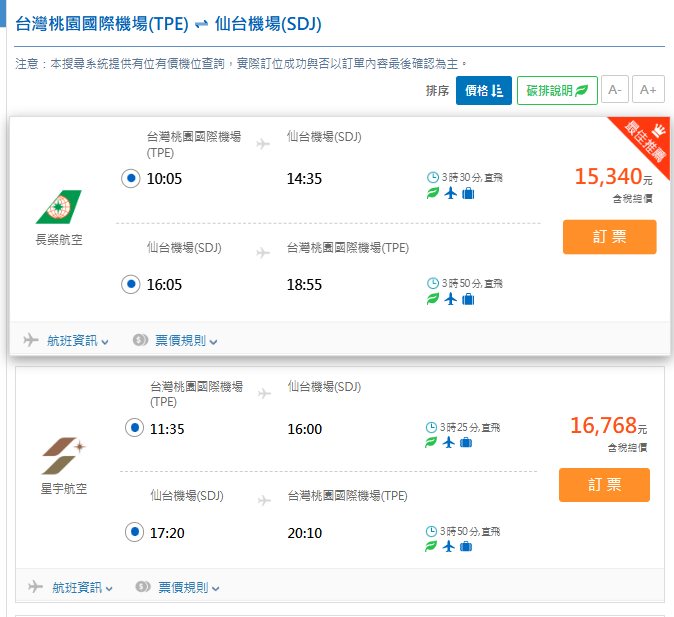
Task: Click airplane icon on Starlux 11:35 flight
Action: pyautogui.click(x=449, y=443)
